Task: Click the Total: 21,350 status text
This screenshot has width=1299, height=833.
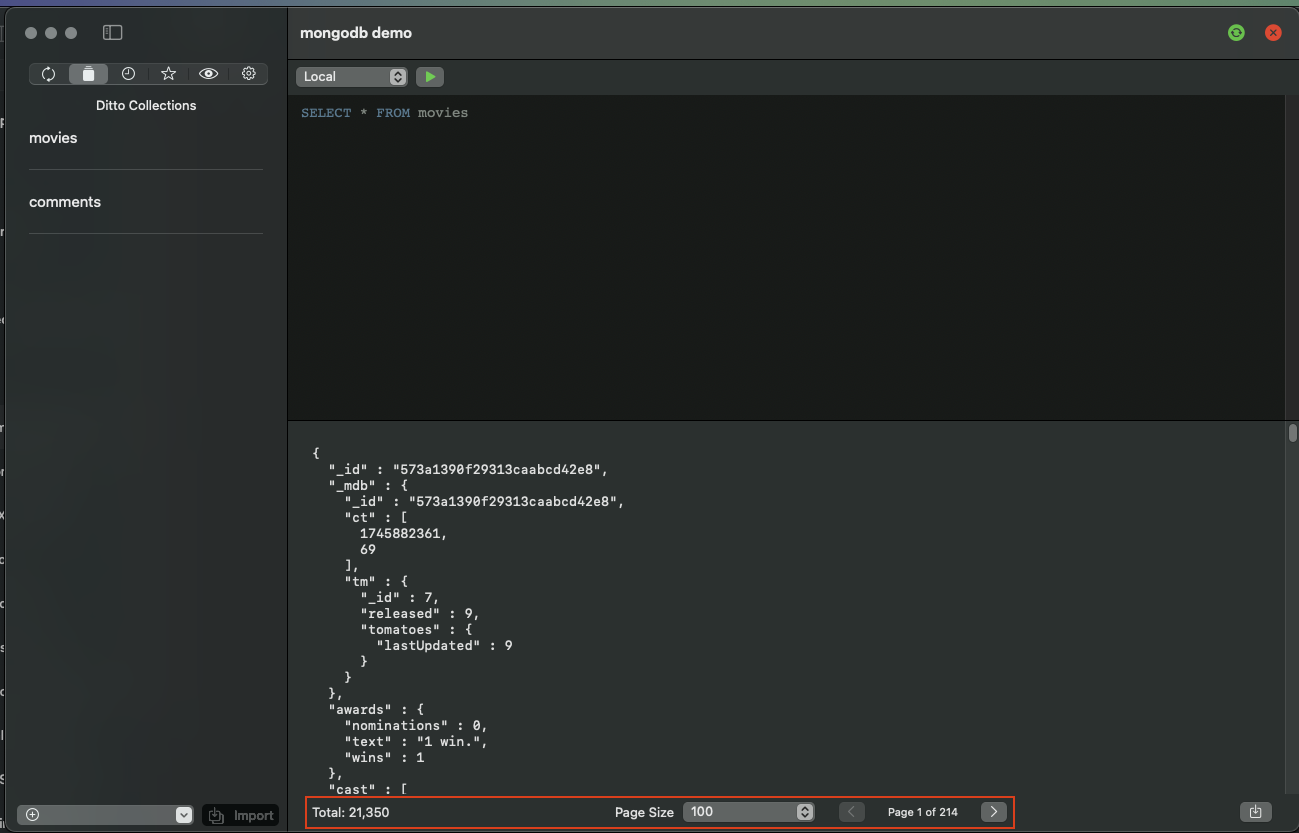Action: pos(351,813)
